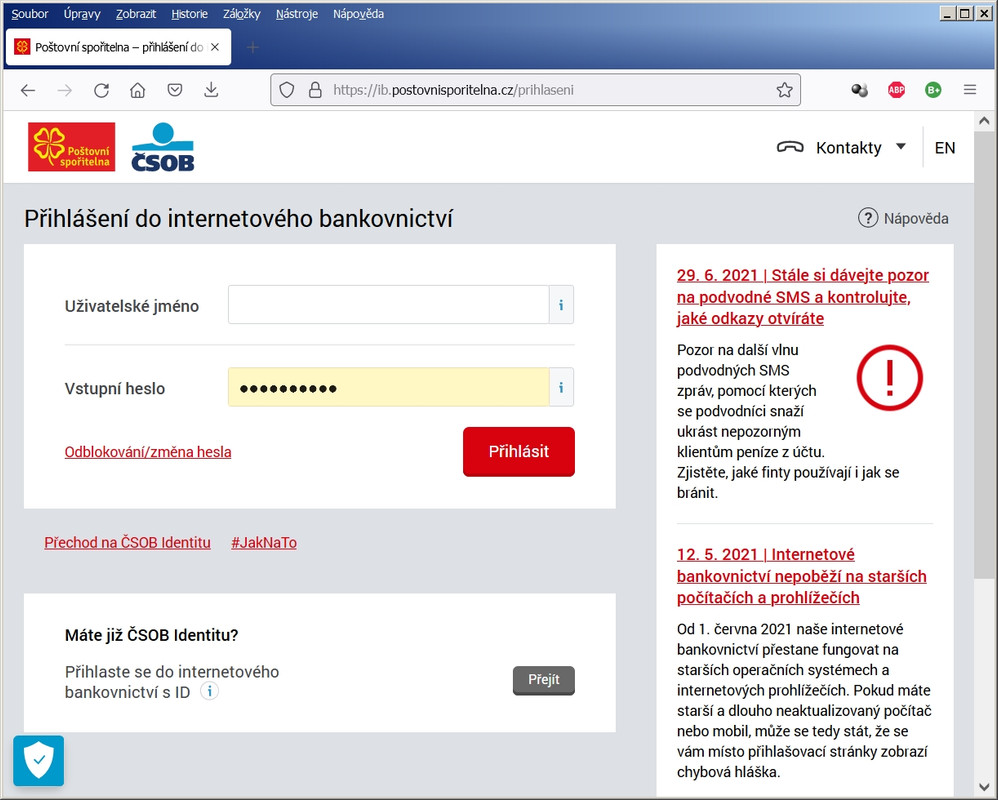
Task: Click the blue shield badge at bottom left
Action: pos(39,761)
